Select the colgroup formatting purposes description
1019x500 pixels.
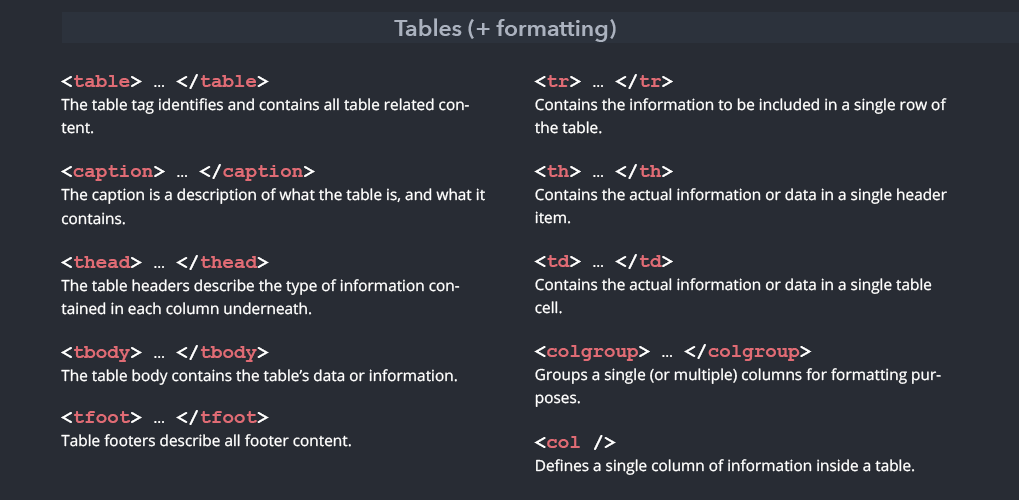click(x=738, y=386)
